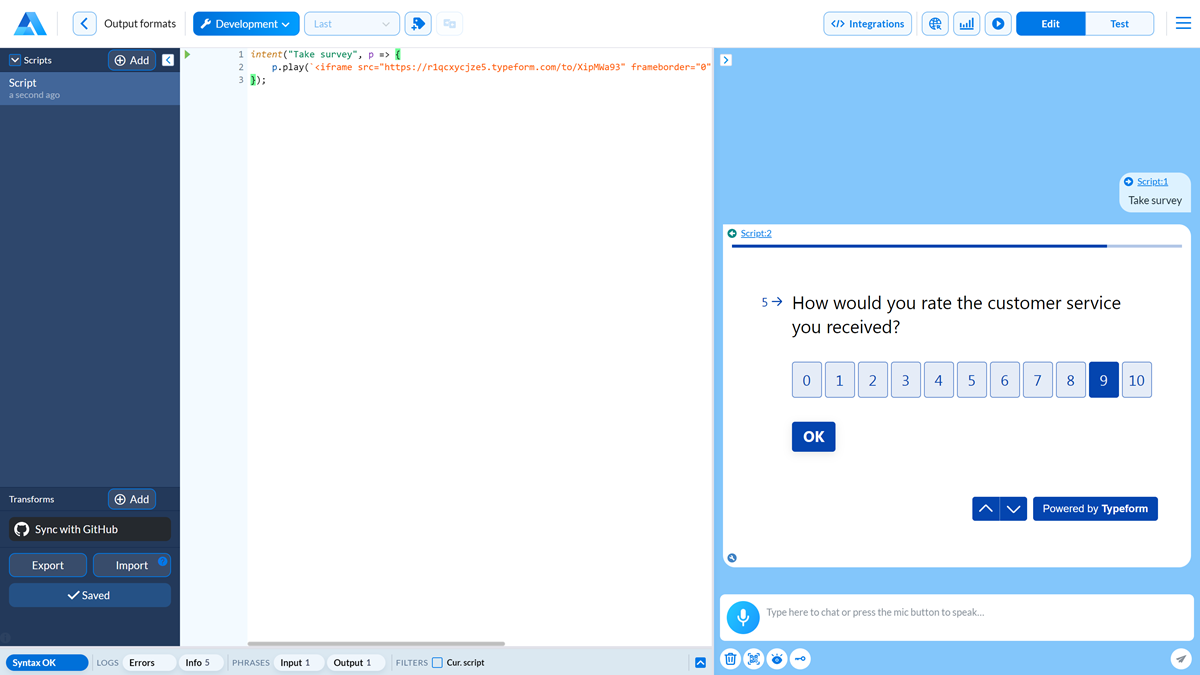Activate the microphone button
Image resolution: width=1200 pixels, height=675 pixels.
(x=743, y=618)
